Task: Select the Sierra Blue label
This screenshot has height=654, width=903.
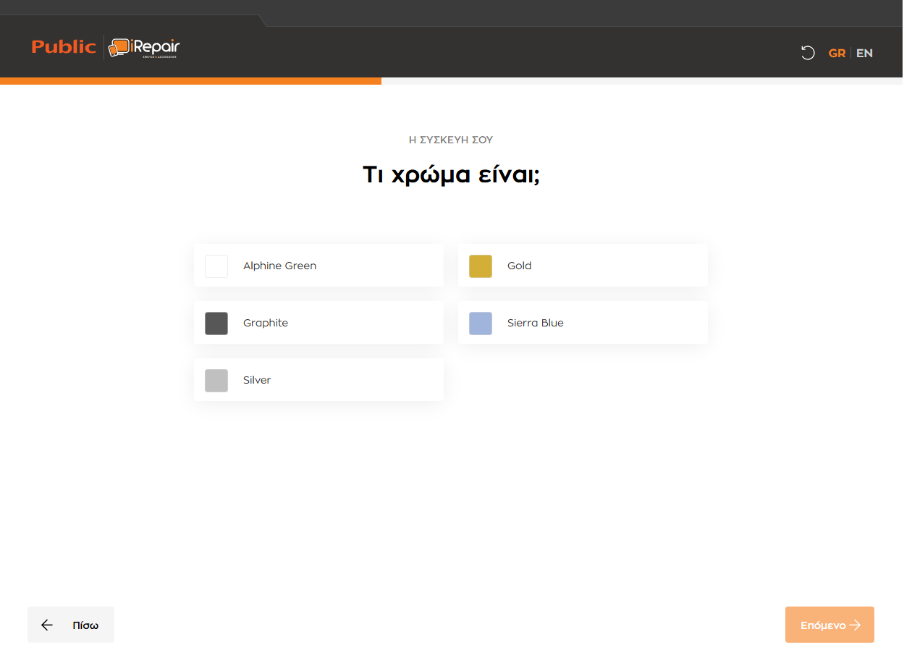Action: [535, 323]
